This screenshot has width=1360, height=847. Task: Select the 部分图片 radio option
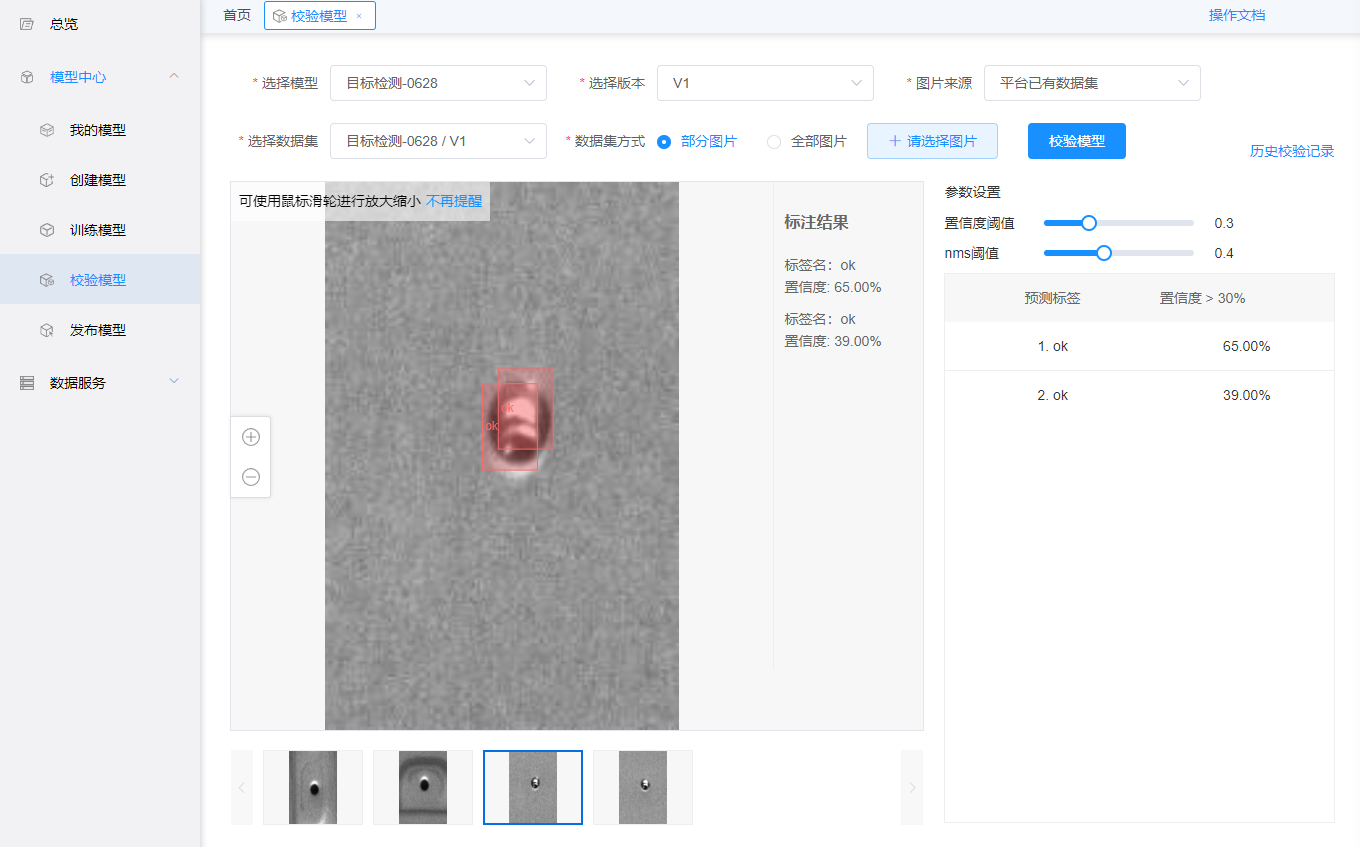664,142
